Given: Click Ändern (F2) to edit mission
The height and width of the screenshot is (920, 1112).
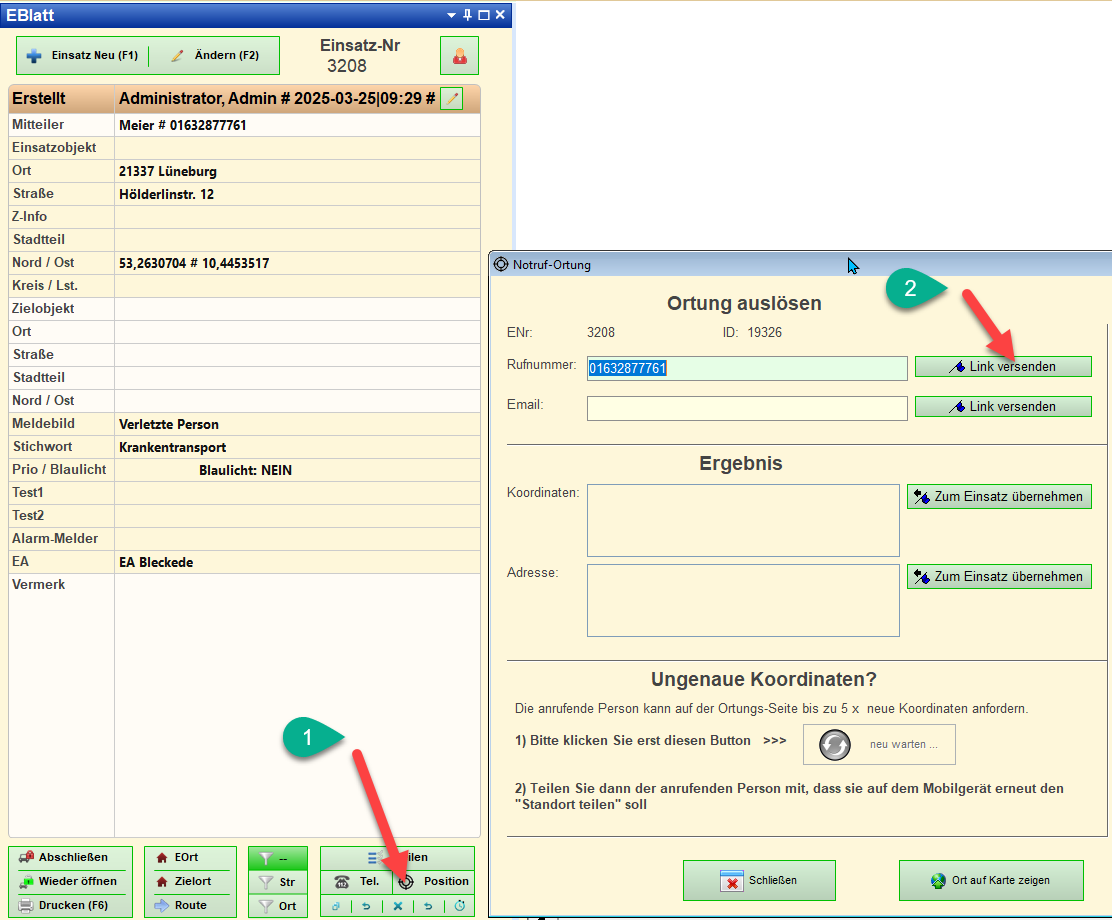Looking at the screenshot, I should [x=215, y=56].
